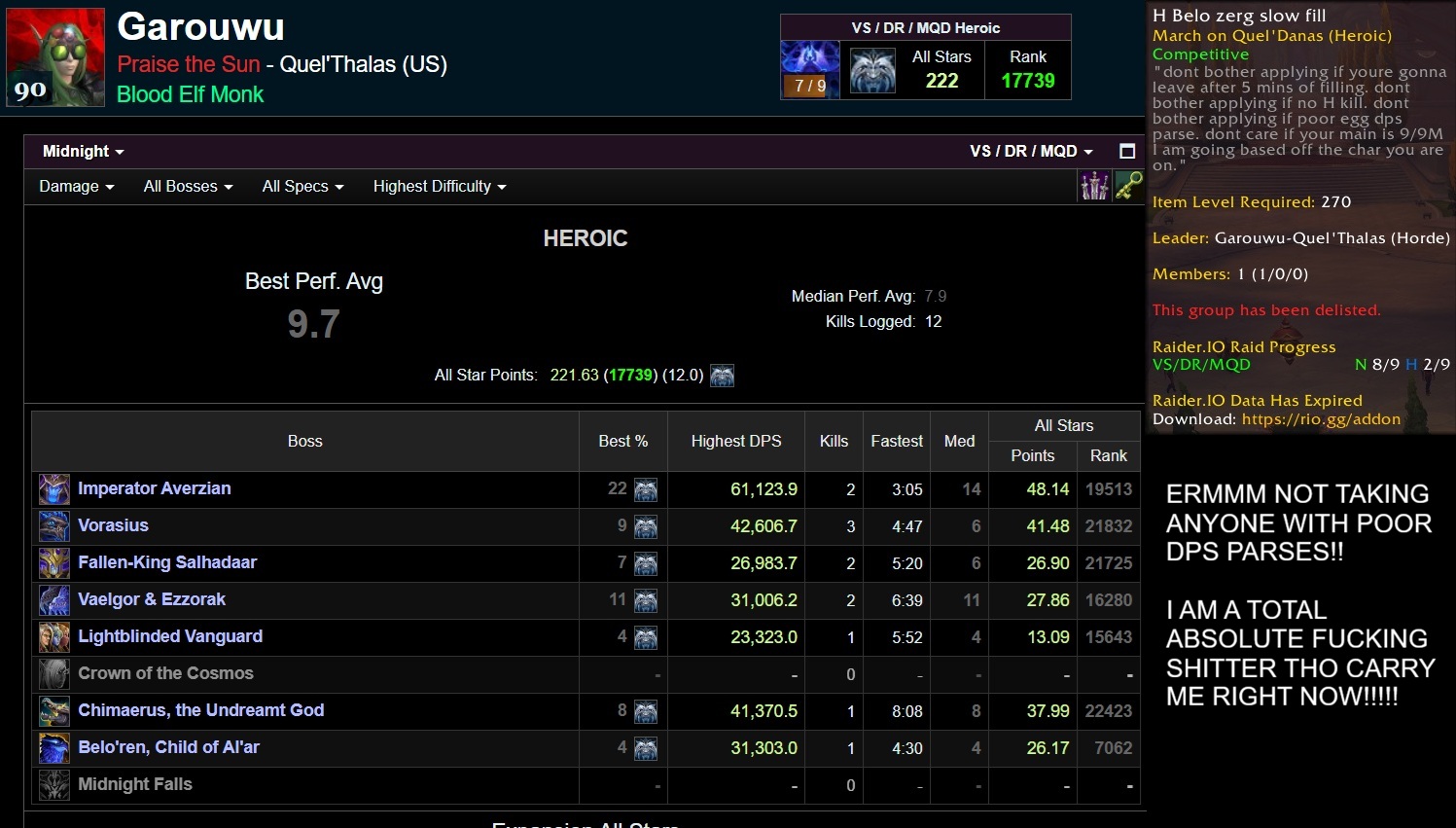Viewport: 1456px width, 828px height.
Task: Expand the Highest Difficulty dropdown
Action: click(x=440, y=187)
